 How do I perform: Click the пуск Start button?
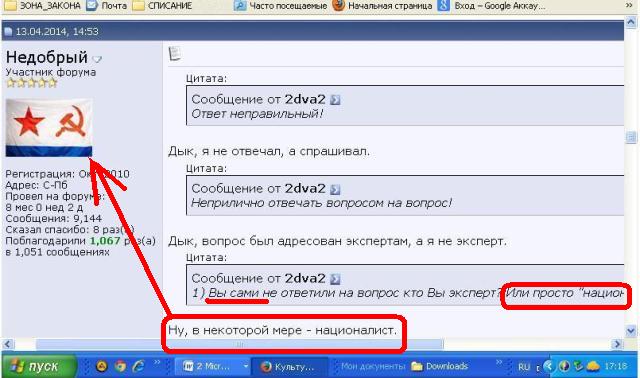39,366
